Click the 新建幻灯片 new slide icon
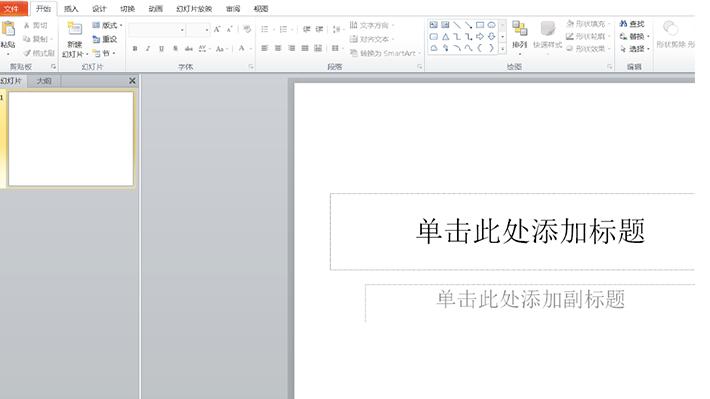Screen dimensions: 710x399 (x=75, y=29)
